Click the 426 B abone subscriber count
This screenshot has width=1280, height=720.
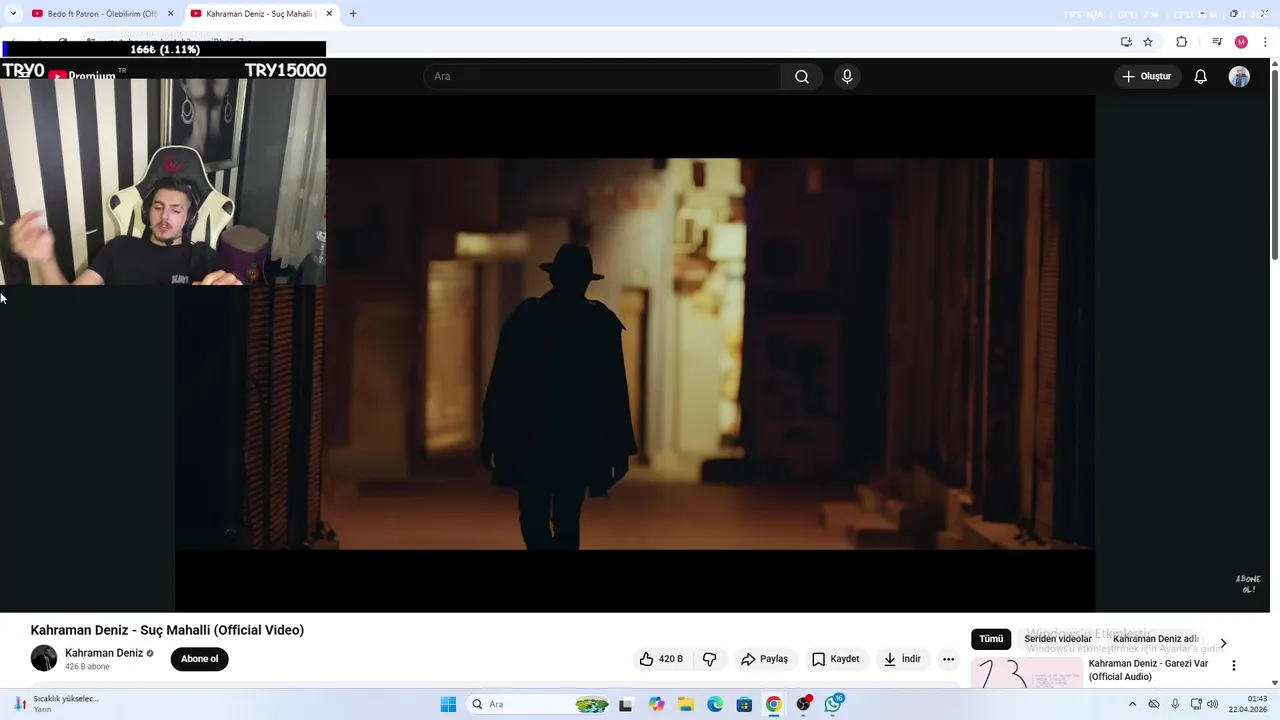coord(87,667)
